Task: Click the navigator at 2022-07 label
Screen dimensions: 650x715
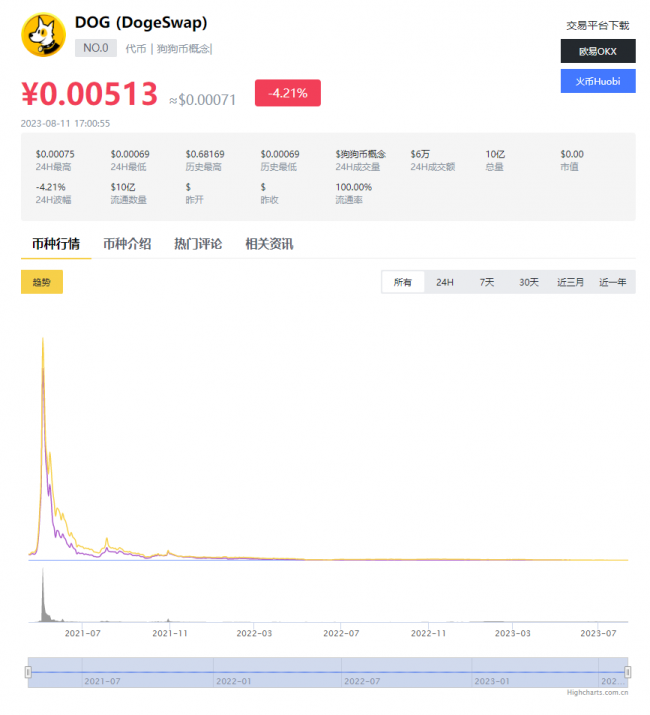Action: pos(362,681)
